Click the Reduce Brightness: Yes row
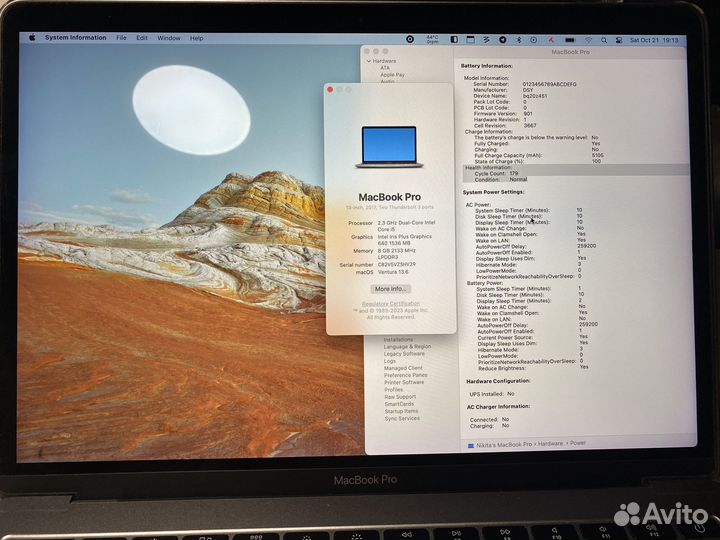Screen dimensions: 720x540 533,368
